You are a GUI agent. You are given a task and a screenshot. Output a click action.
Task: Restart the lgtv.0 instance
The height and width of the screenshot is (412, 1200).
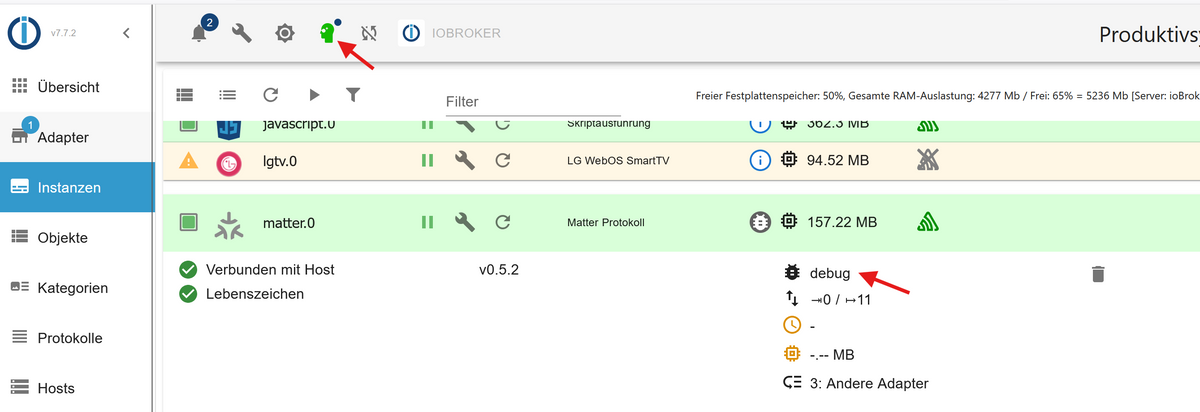click(503, 160)
